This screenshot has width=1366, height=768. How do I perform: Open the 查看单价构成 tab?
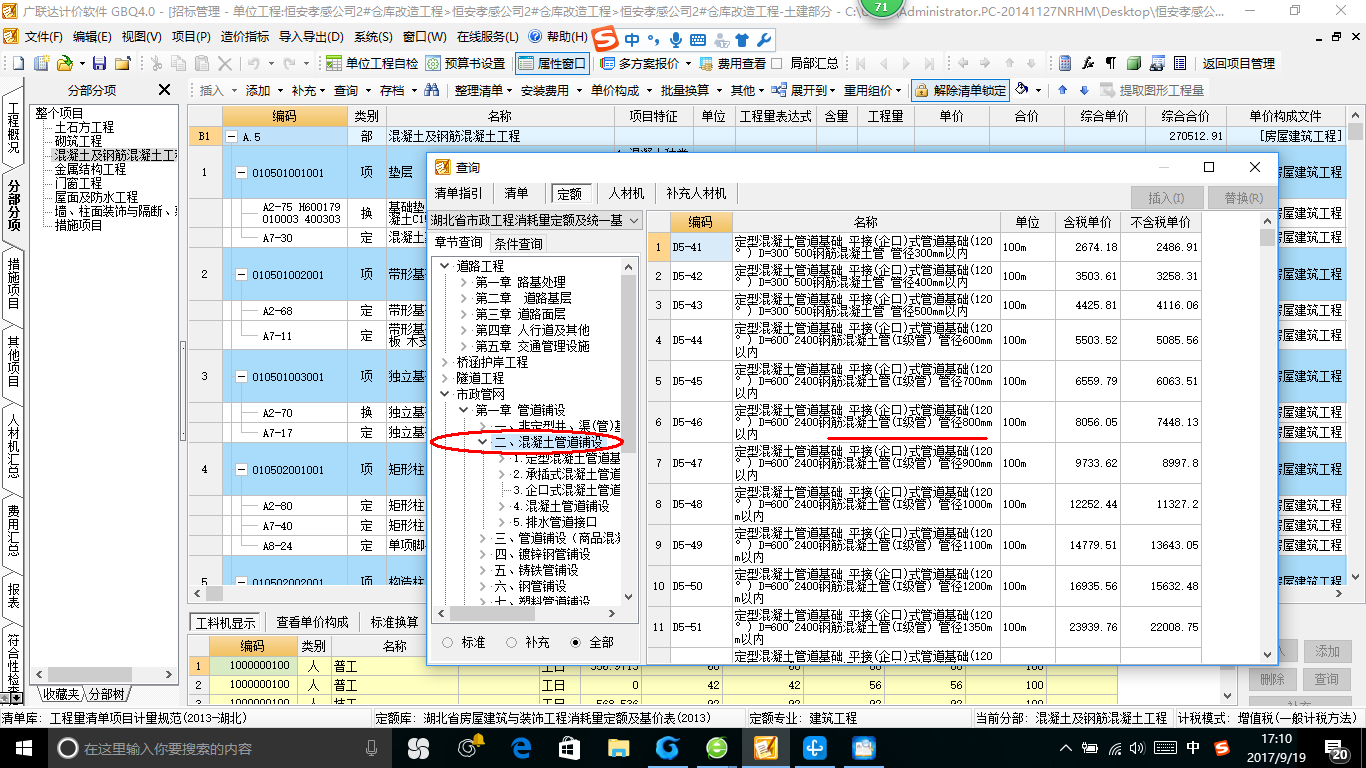point(312,622)
